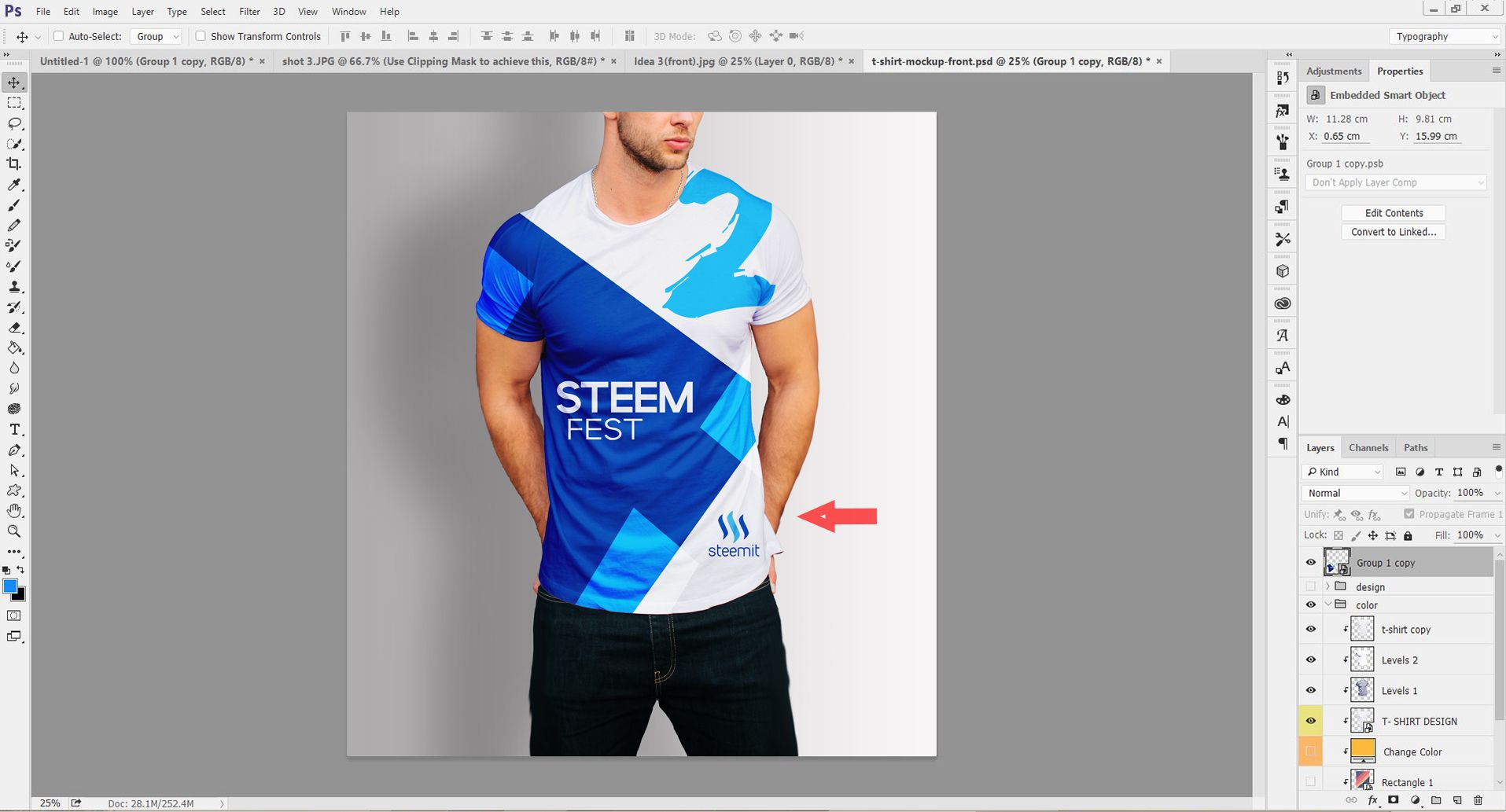
Task: Select the Brush tool
Action: (x=14, y=205)
